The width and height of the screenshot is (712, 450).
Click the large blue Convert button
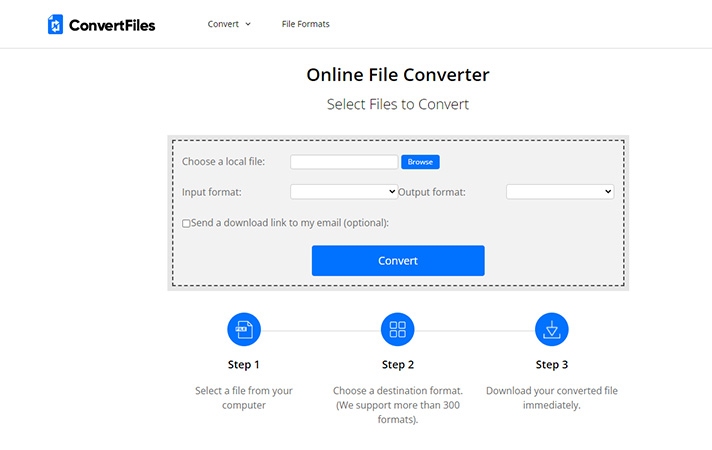pyautogui.click(x=398, y=261)
